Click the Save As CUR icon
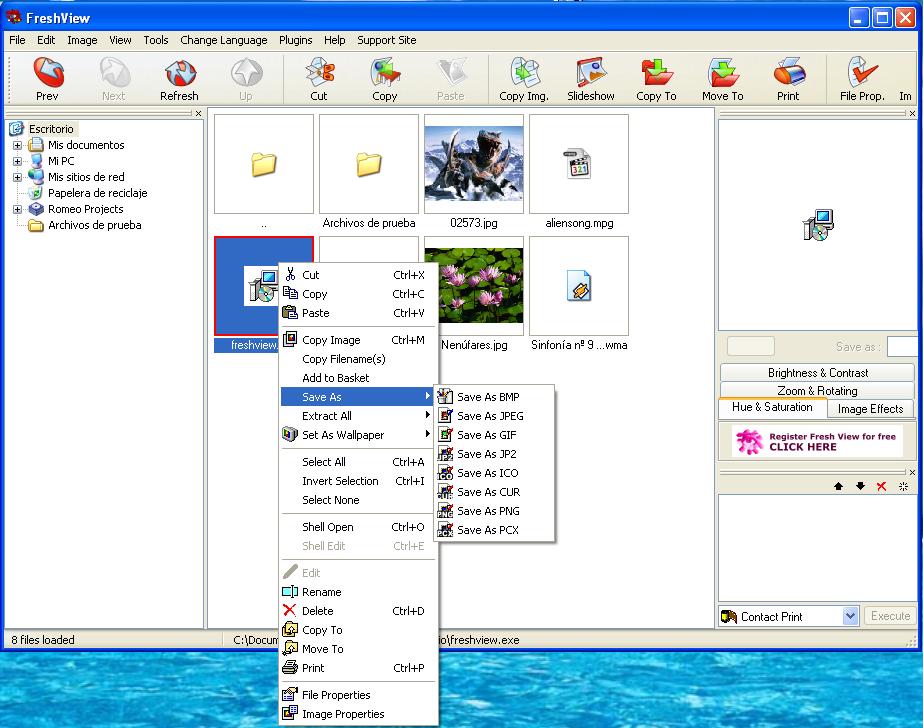The width and height of the screenshot is (923, 728). click(x=445, y=492)
